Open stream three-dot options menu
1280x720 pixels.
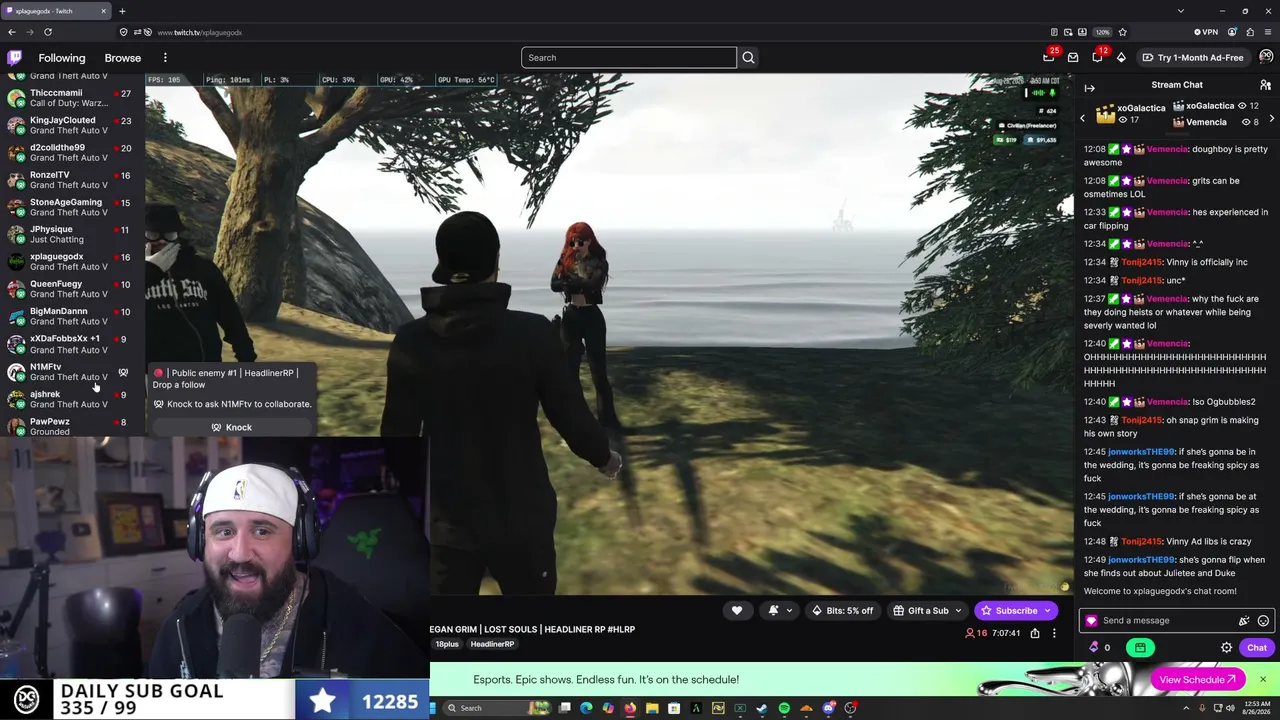(x=1054, y=633)
